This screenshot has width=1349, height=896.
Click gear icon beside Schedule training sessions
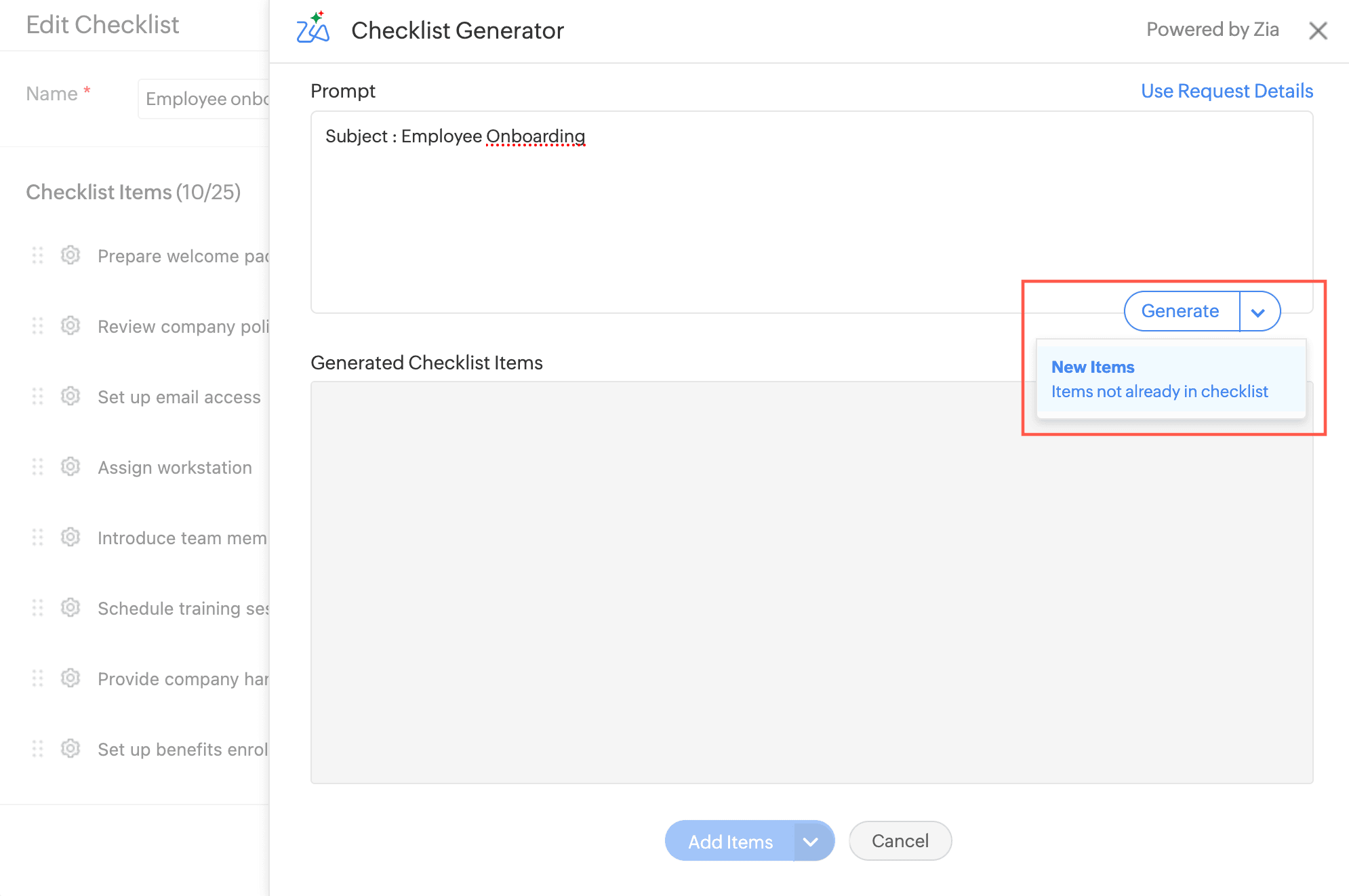71,608
